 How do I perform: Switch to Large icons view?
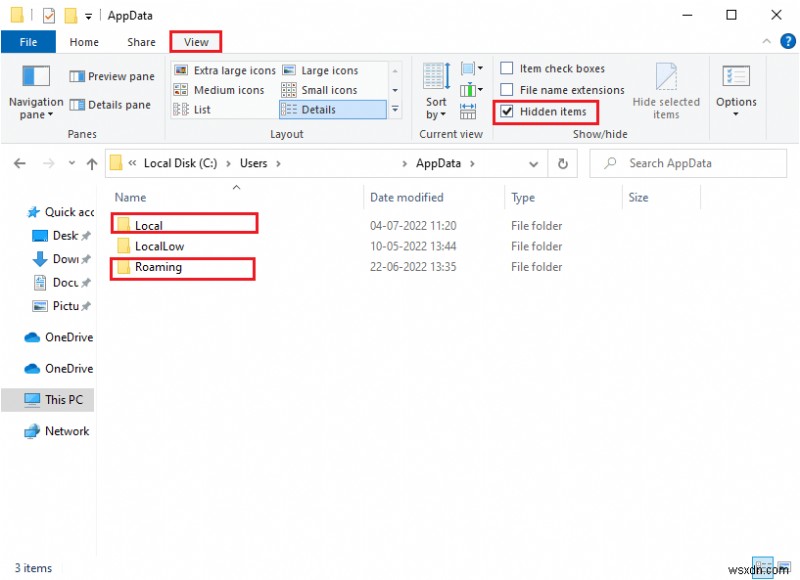point(330,70)
